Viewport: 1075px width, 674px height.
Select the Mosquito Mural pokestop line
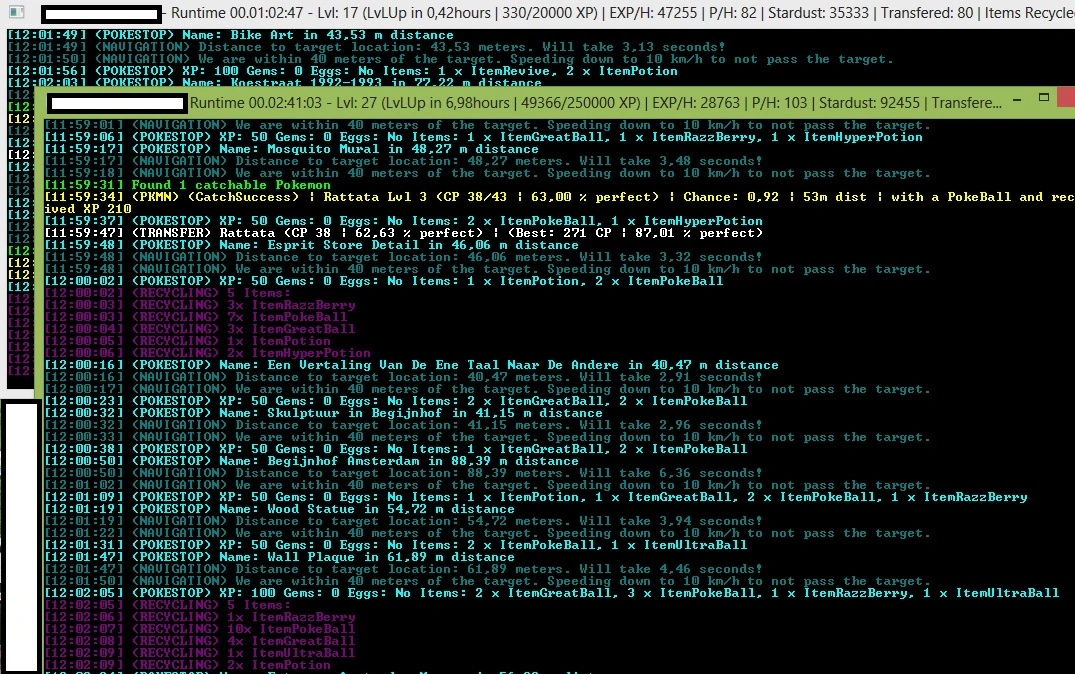click(291, 149)
